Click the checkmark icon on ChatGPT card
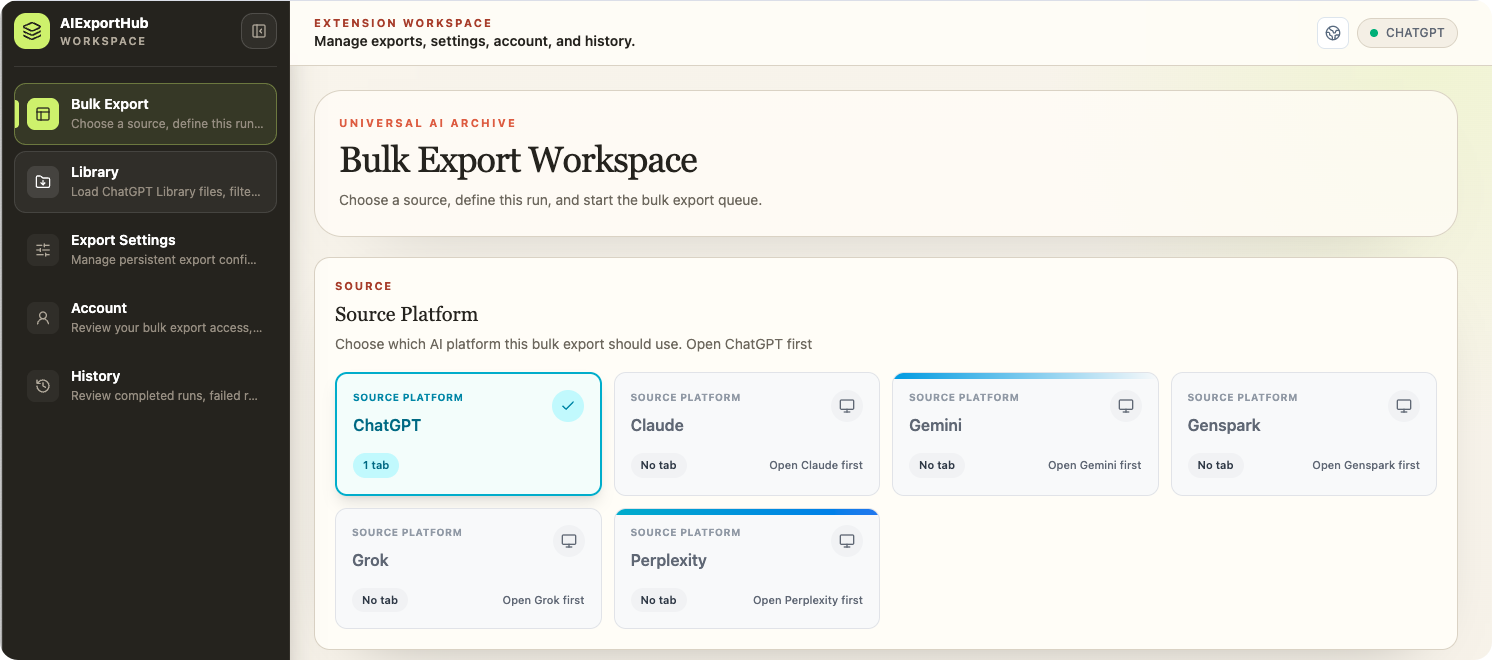1492x660 pixels. (568, 406)
